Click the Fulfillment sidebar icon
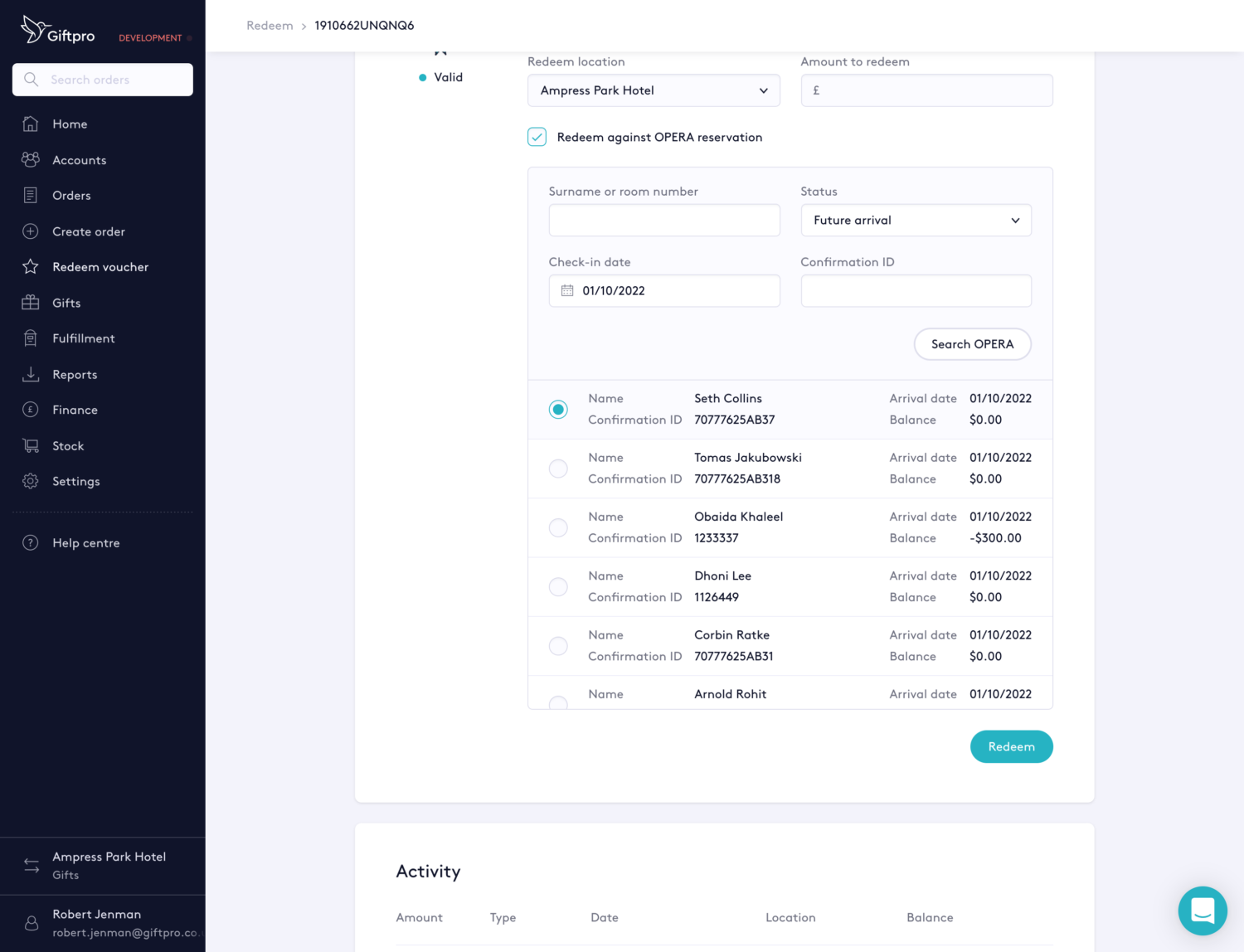Screen dimensions: 1244x952 31,338
